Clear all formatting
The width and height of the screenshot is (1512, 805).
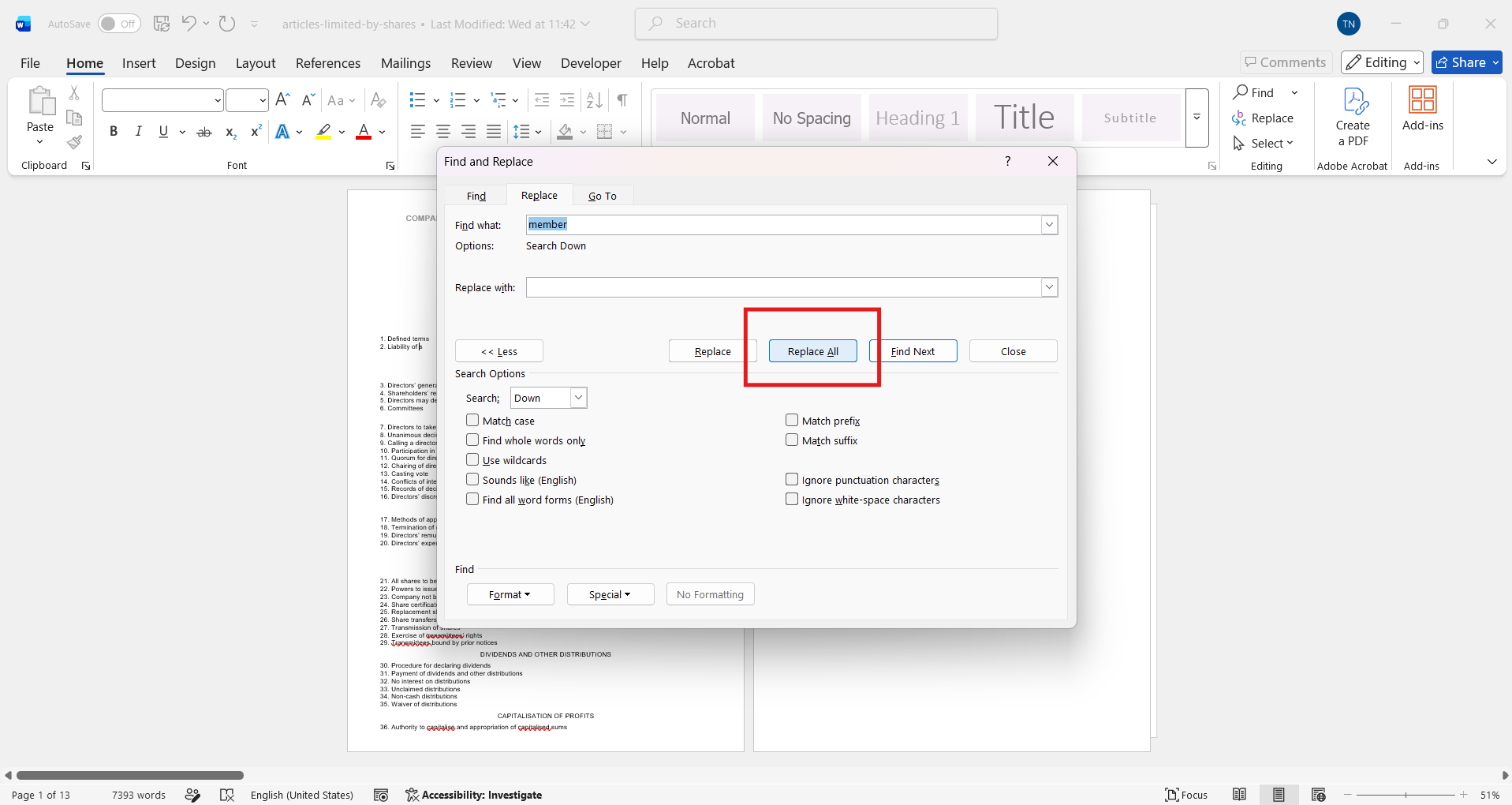pos(379,100)
